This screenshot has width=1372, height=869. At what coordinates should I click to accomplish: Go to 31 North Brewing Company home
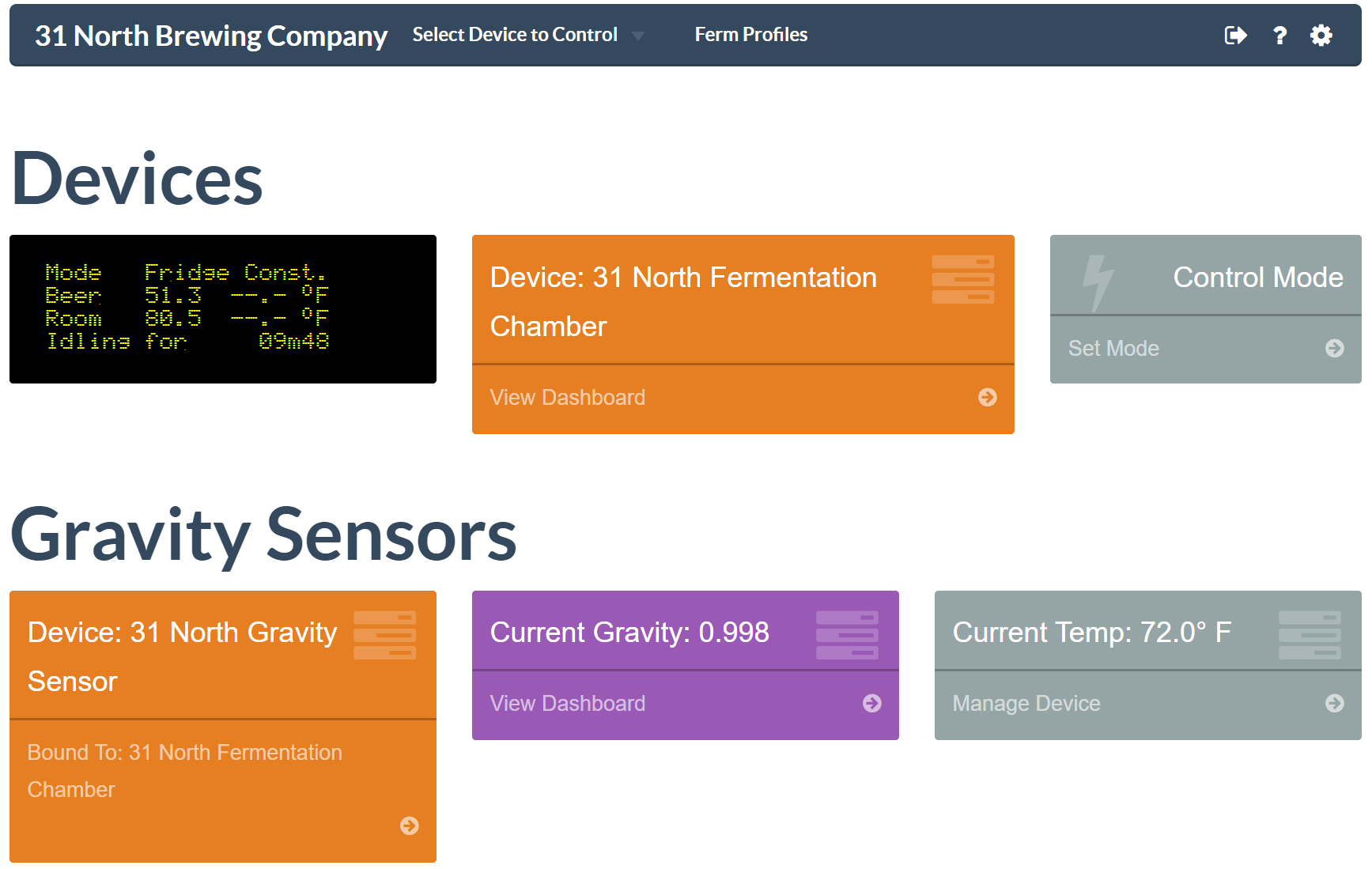pyautogui.click(x=211, y=36)
